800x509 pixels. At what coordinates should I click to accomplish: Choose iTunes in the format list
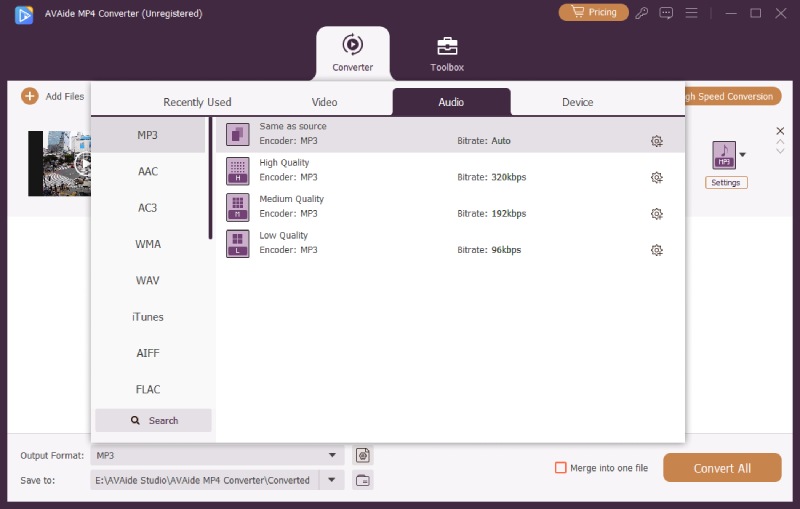pos(148,317)
